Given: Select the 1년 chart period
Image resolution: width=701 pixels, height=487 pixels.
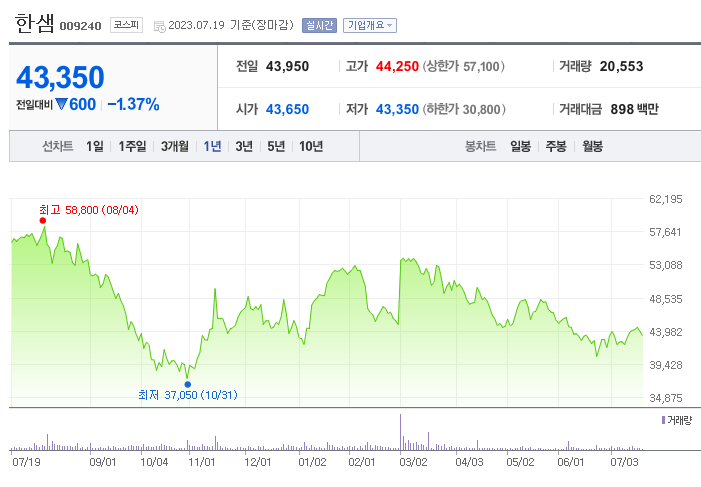Looking at the screenshot, I should [x=212, y=146].
